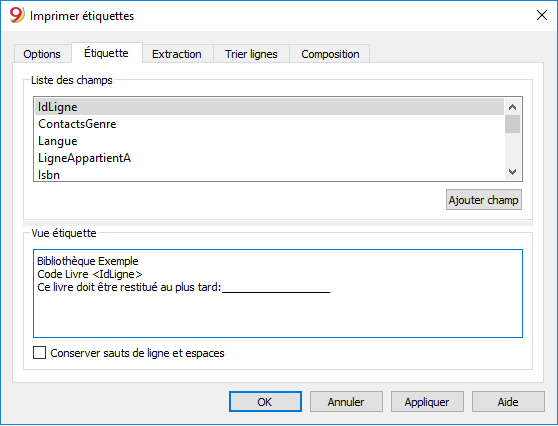
Task: Close the Imprimer étiquettes dialog
Action: 542,15
